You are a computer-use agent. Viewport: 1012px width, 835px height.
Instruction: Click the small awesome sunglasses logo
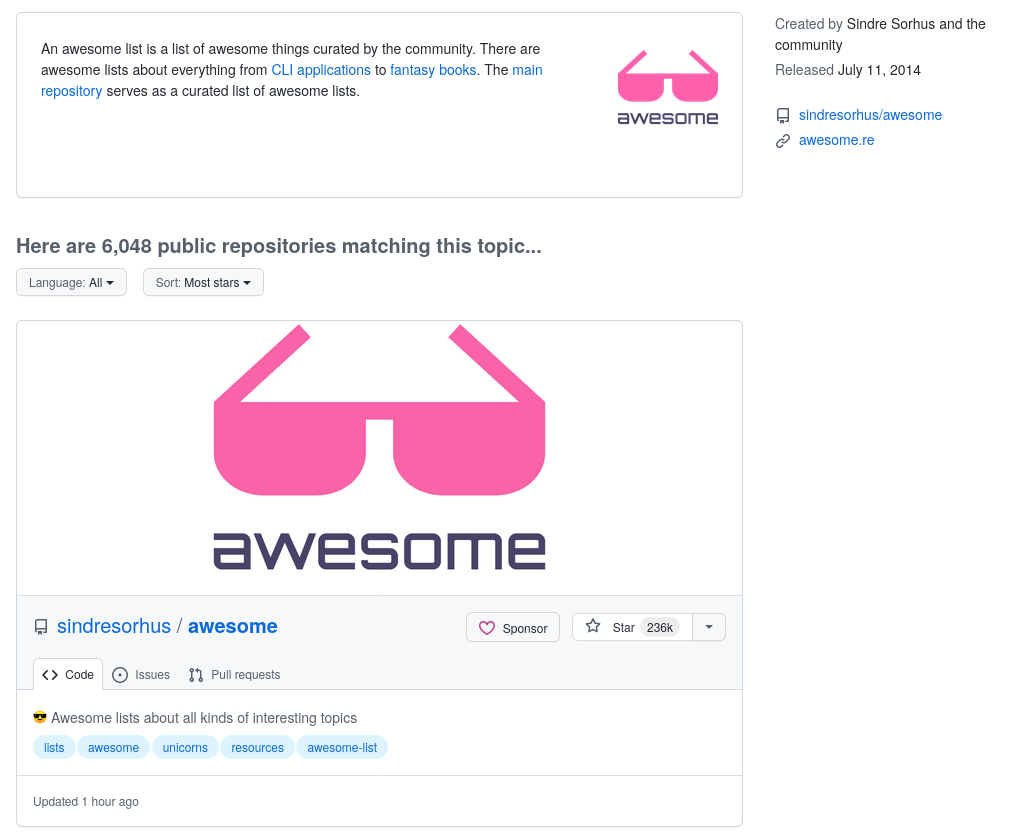point(667,87)
